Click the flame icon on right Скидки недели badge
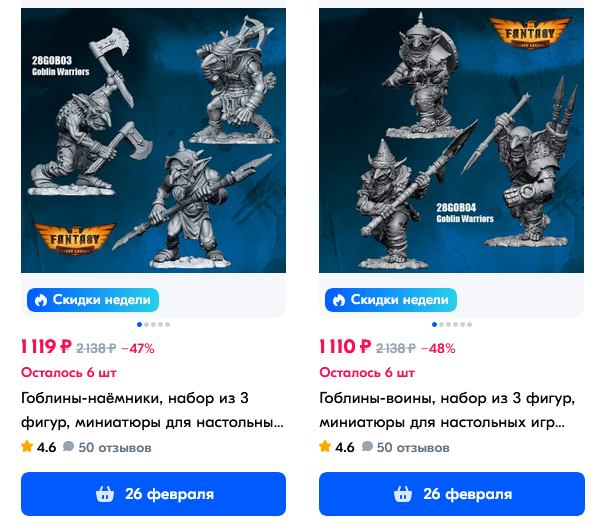This screenshot has height=531, width=607. (x=339, y=300)
